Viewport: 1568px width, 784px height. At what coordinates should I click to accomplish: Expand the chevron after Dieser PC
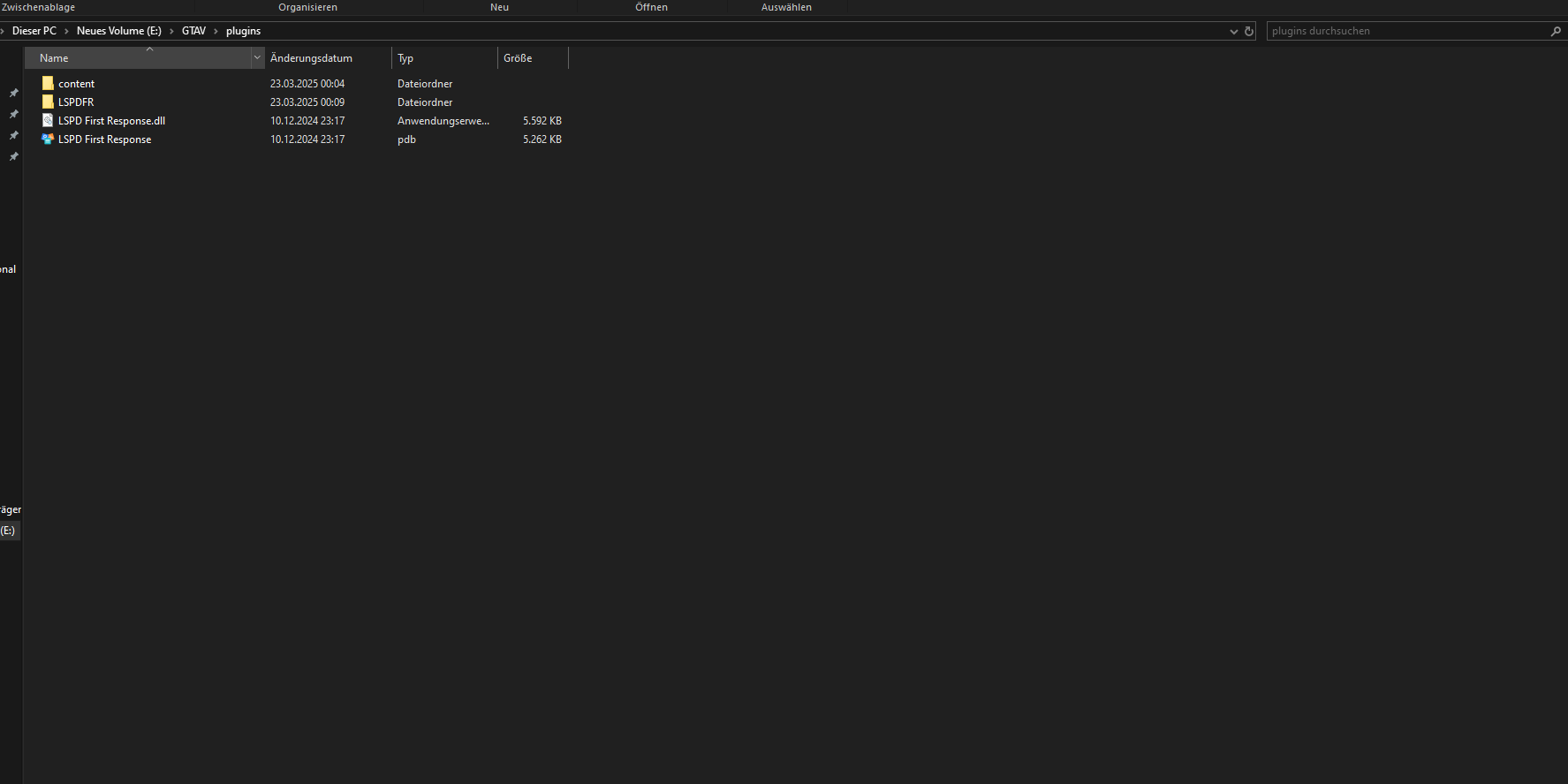(66, 31)
